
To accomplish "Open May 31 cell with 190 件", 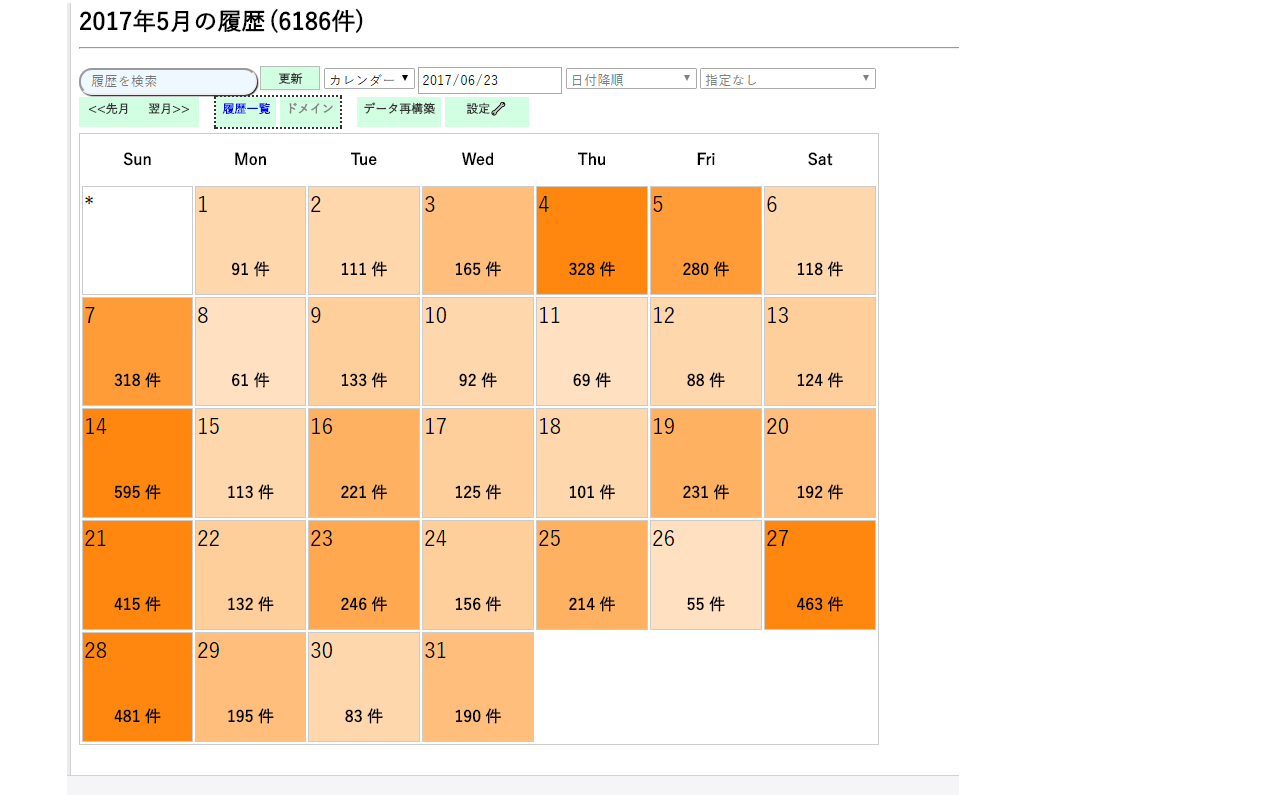I will click(x=478, y=687).
